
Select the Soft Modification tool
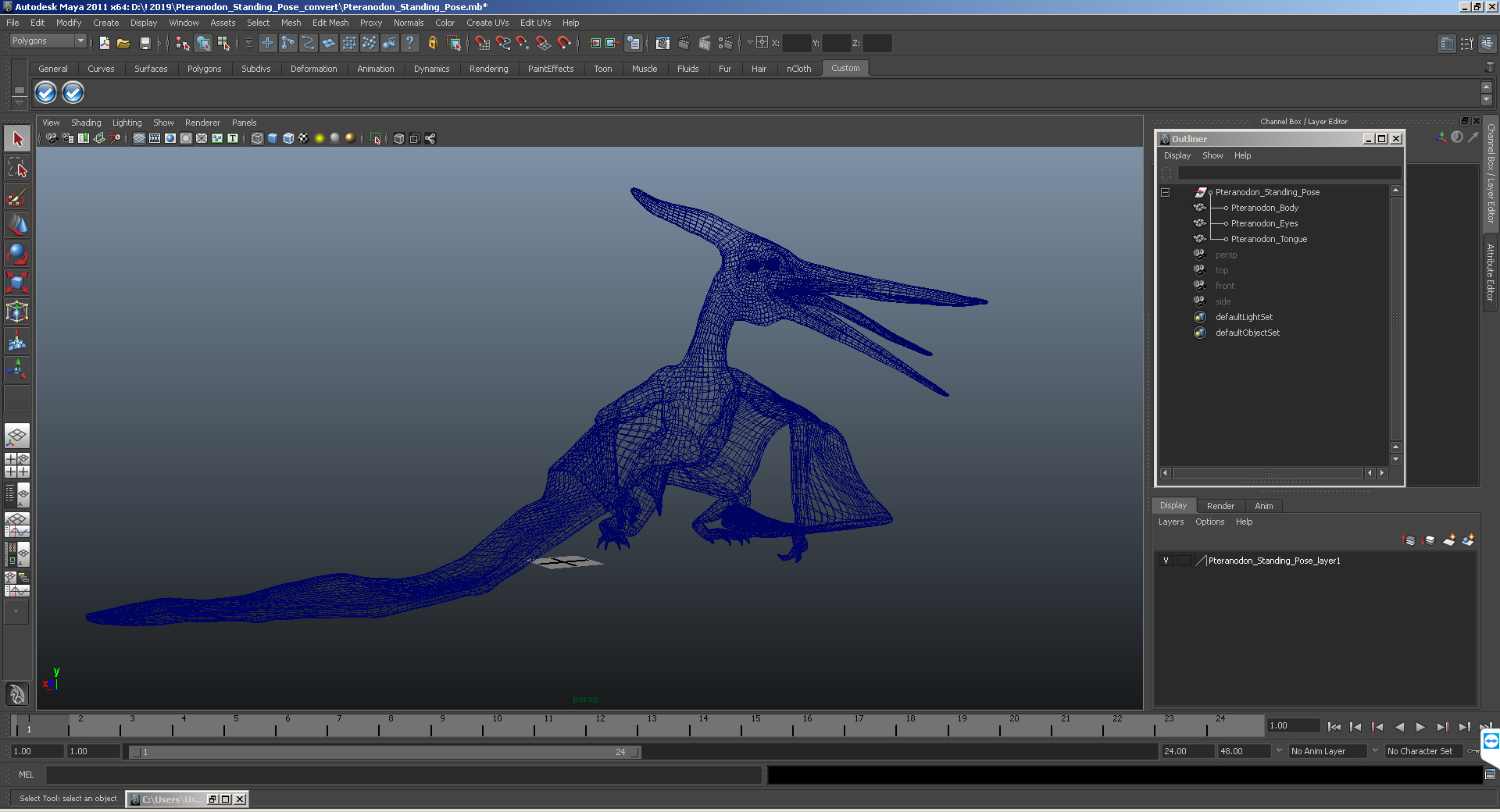tap(17, 340)
